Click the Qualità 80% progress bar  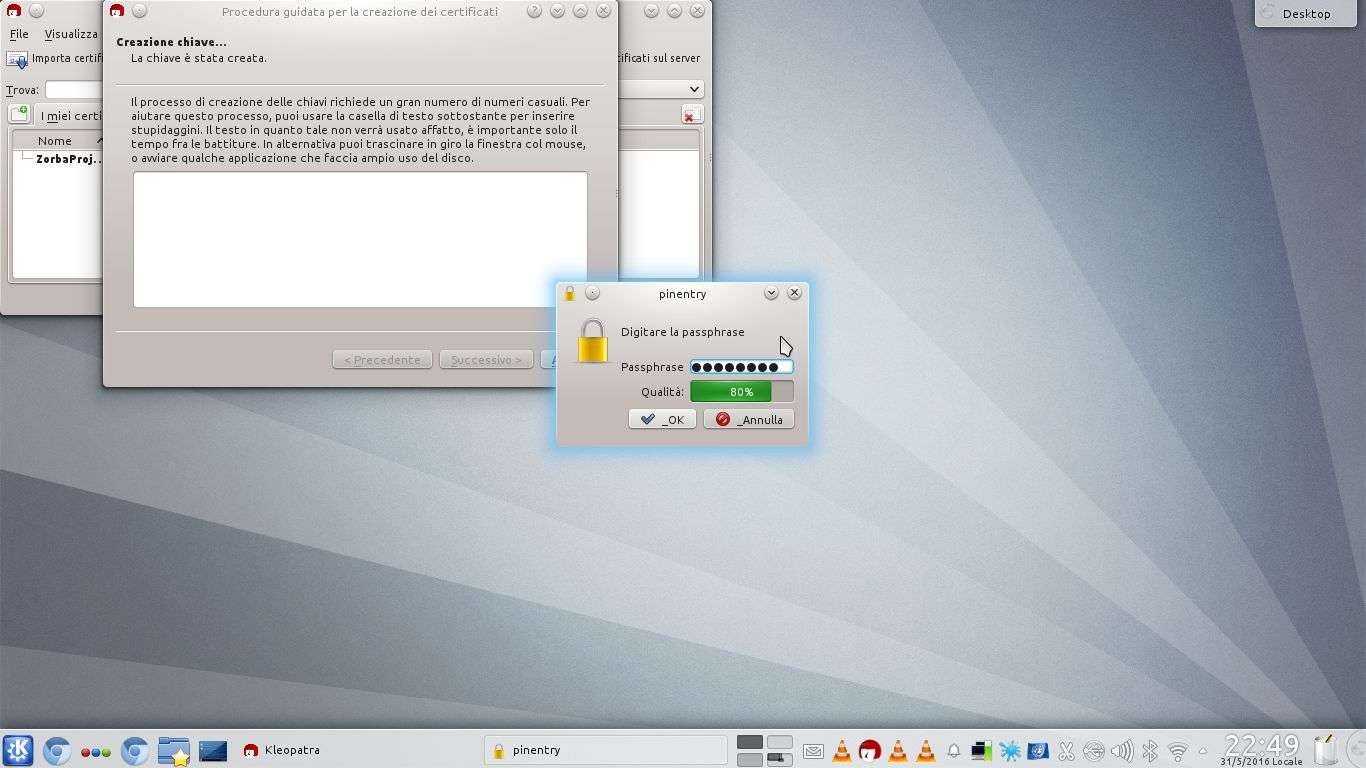click(x=741, y=392)
